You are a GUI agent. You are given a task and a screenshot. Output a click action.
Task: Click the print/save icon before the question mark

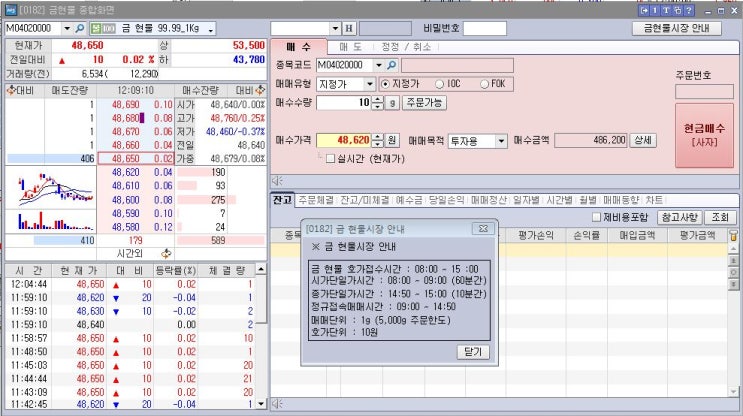pos(677,10)
